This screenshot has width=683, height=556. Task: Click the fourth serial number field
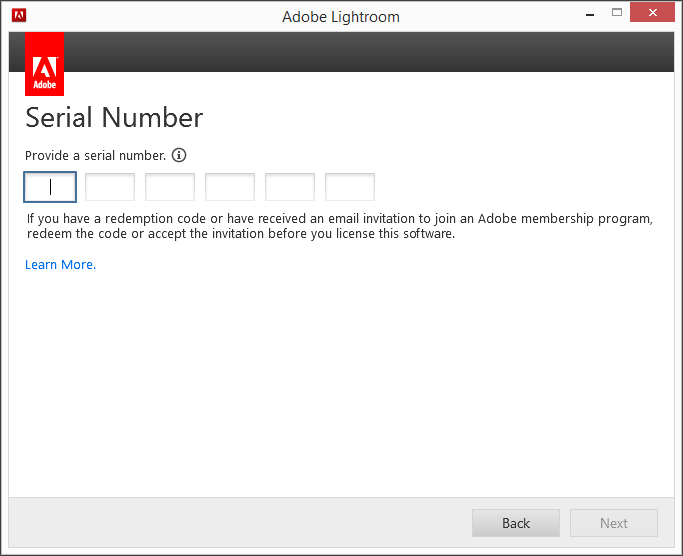(x=230, y=187)
